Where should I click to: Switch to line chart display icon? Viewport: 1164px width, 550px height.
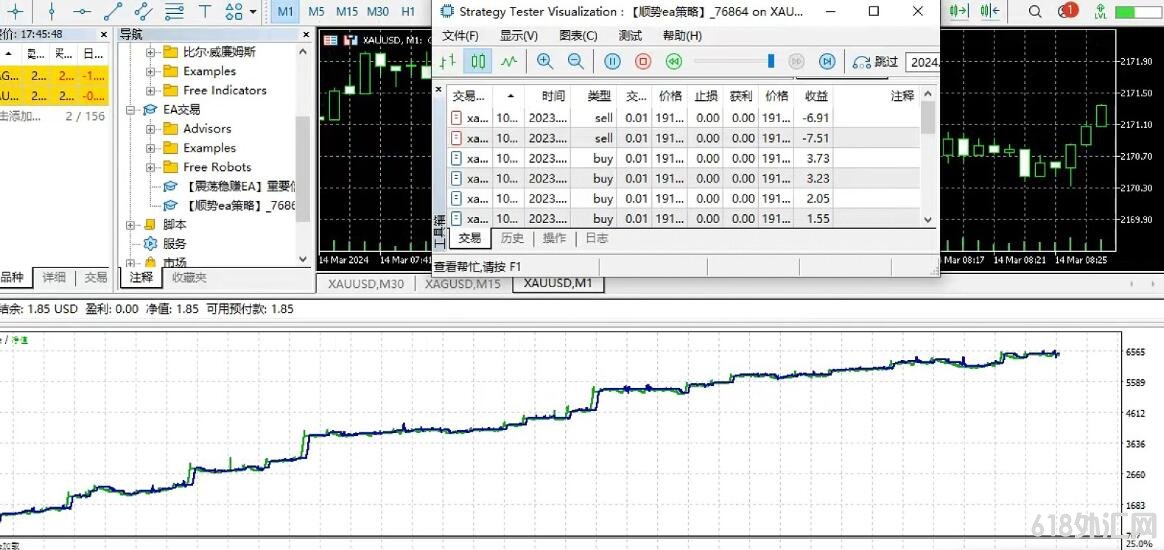pyautogui.click(x=509, y=61)
